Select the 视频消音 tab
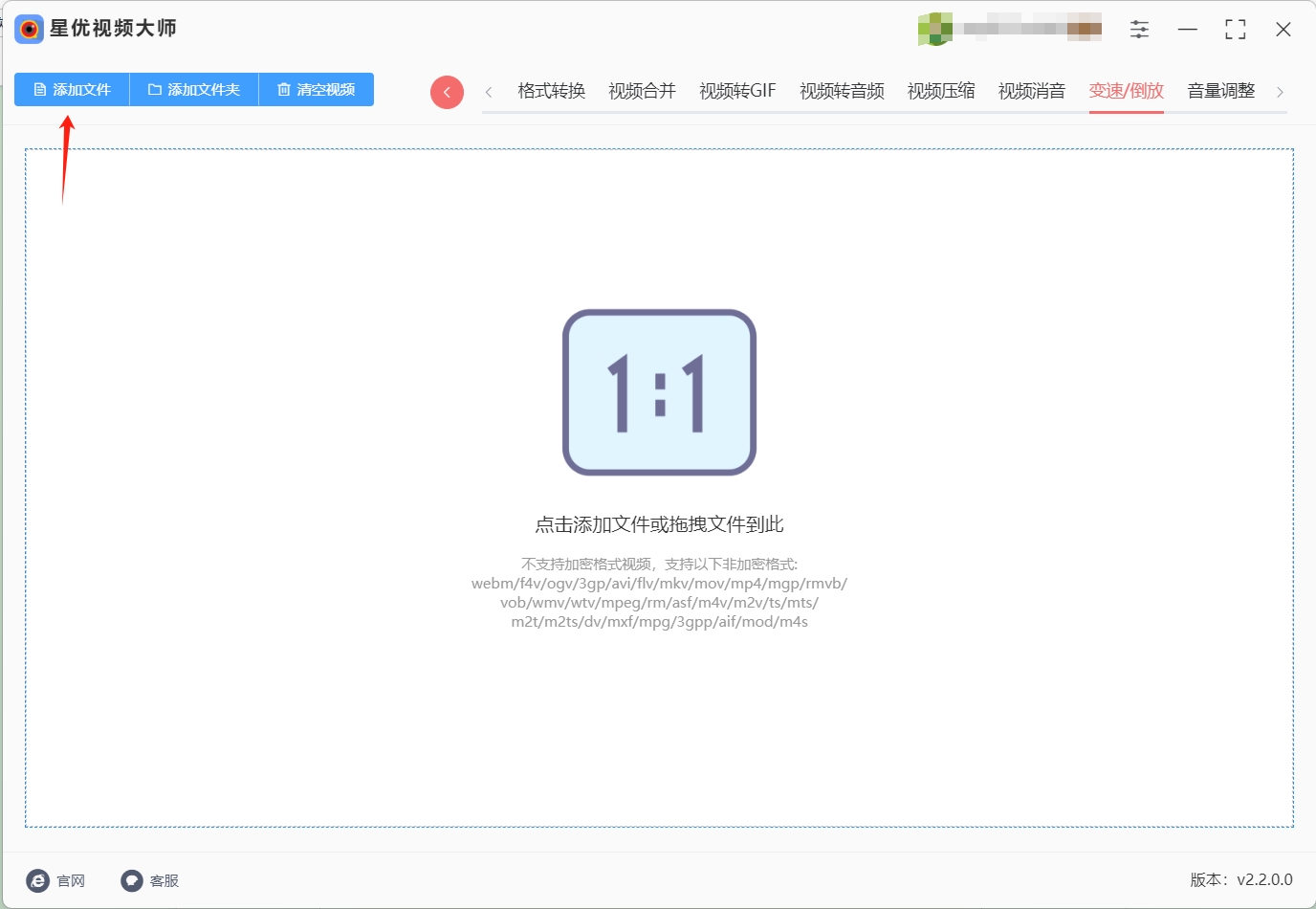The height and width of the screenshot is (909, 1316). pos(1032,91)
